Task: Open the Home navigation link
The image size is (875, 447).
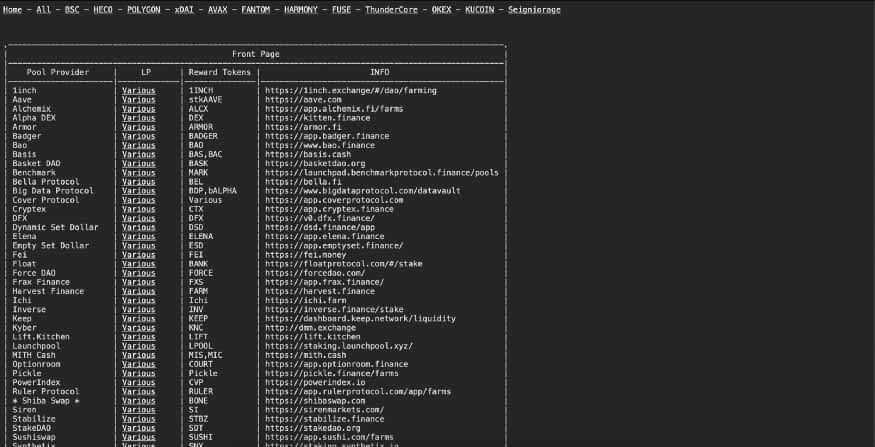Action: (15, 9)
